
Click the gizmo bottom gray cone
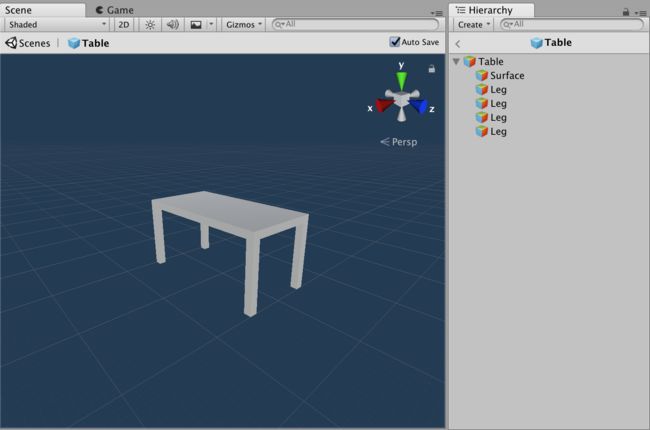click(x=401, y=114)
